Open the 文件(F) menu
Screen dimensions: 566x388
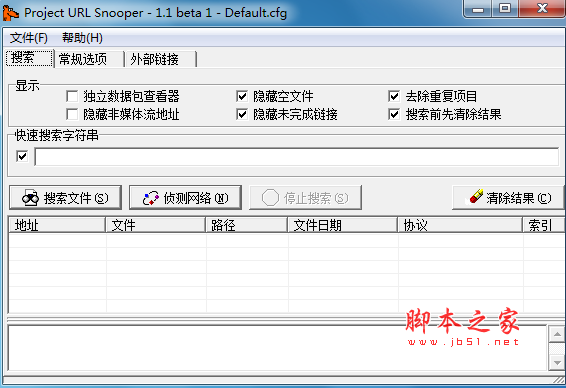pyautogui.click(x=29, y=38)
